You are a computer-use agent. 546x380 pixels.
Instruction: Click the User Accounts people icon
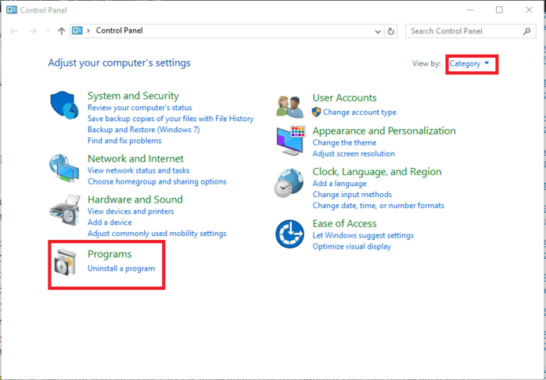[290, 107]
